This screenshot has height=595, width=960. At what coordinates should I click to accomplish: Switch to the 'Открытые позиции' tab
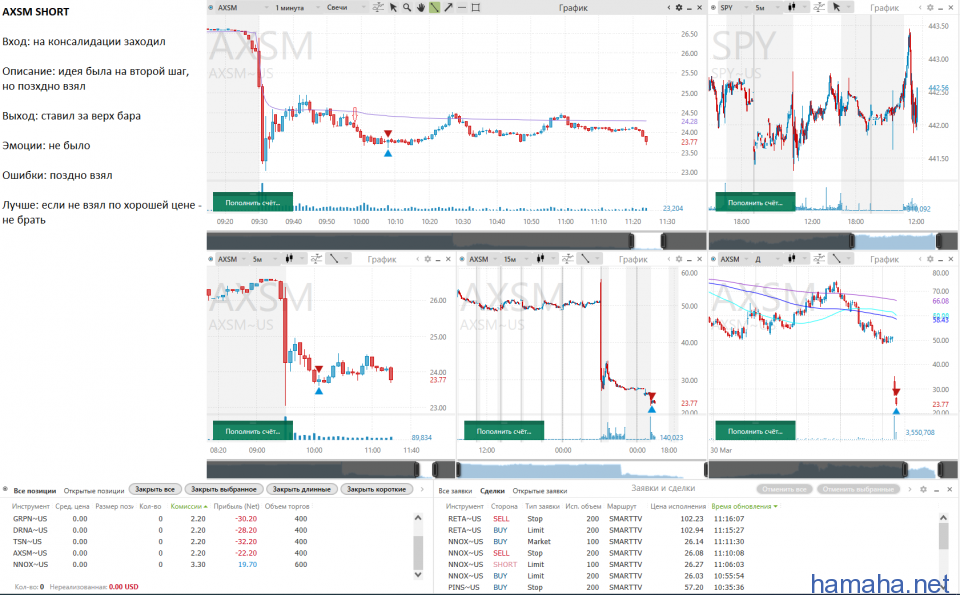pos(94,490)
